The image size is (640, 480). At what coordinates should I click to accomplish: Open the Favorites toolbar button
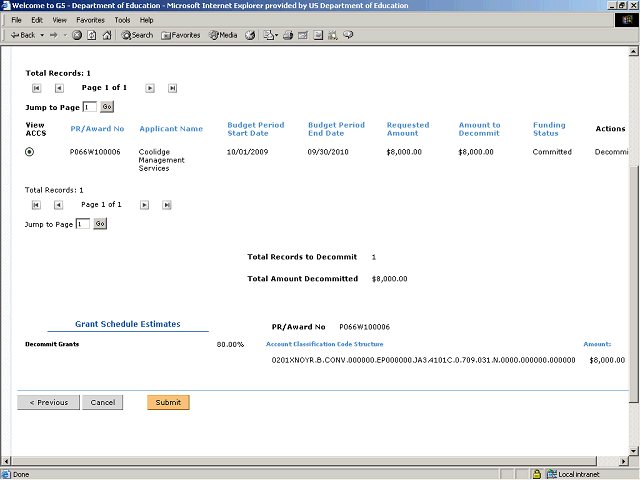point(180,35)
